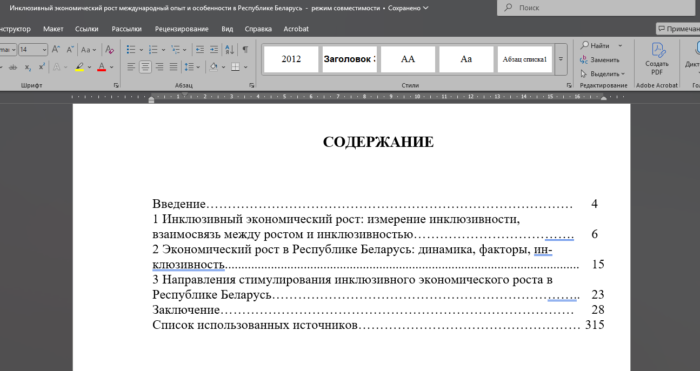Apply yellow text highlight color
The height and width of the screenshot is (371, 700).
pyautogui.click(x=79, y=67)
